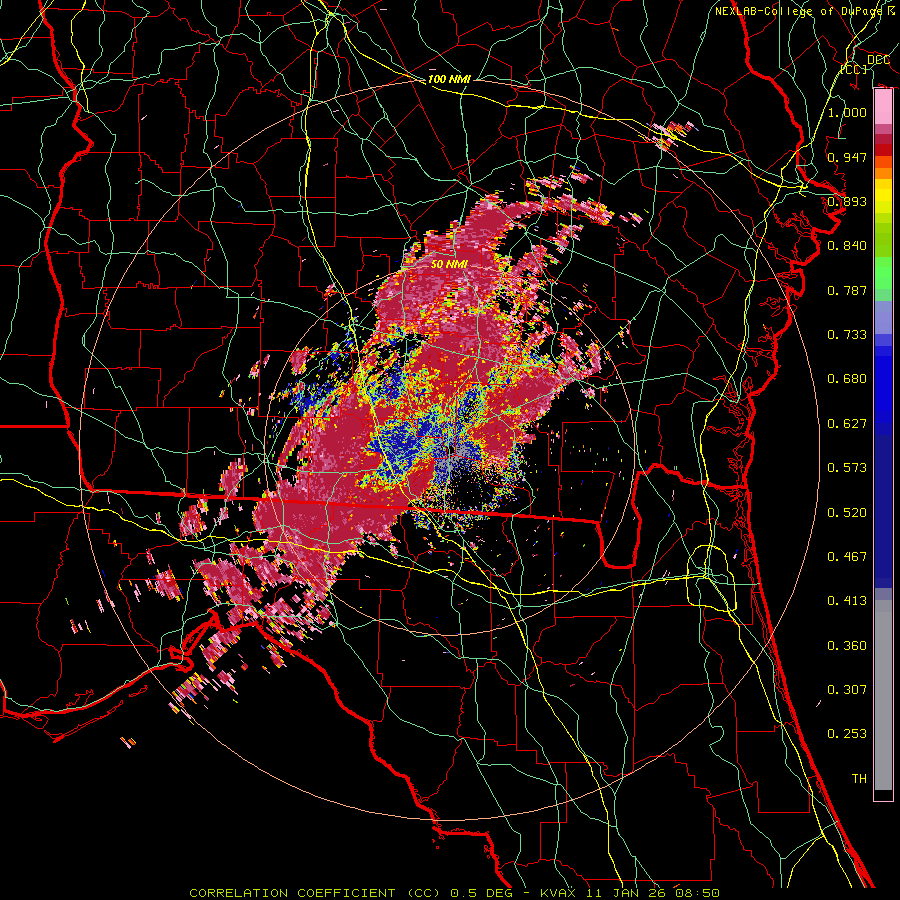Click the 0.947 scale value
This screenshot has width=900, height=900.
click(x=847, y=157)
